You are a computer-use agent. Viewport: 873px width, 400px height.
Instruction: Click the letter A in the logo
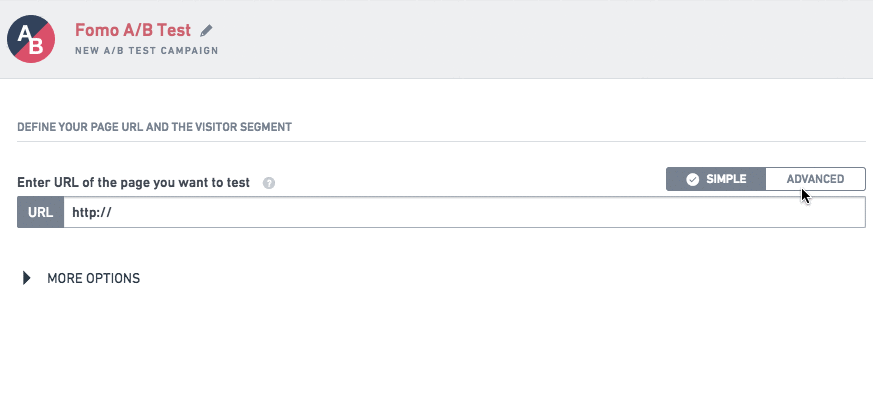pos(24,33)
